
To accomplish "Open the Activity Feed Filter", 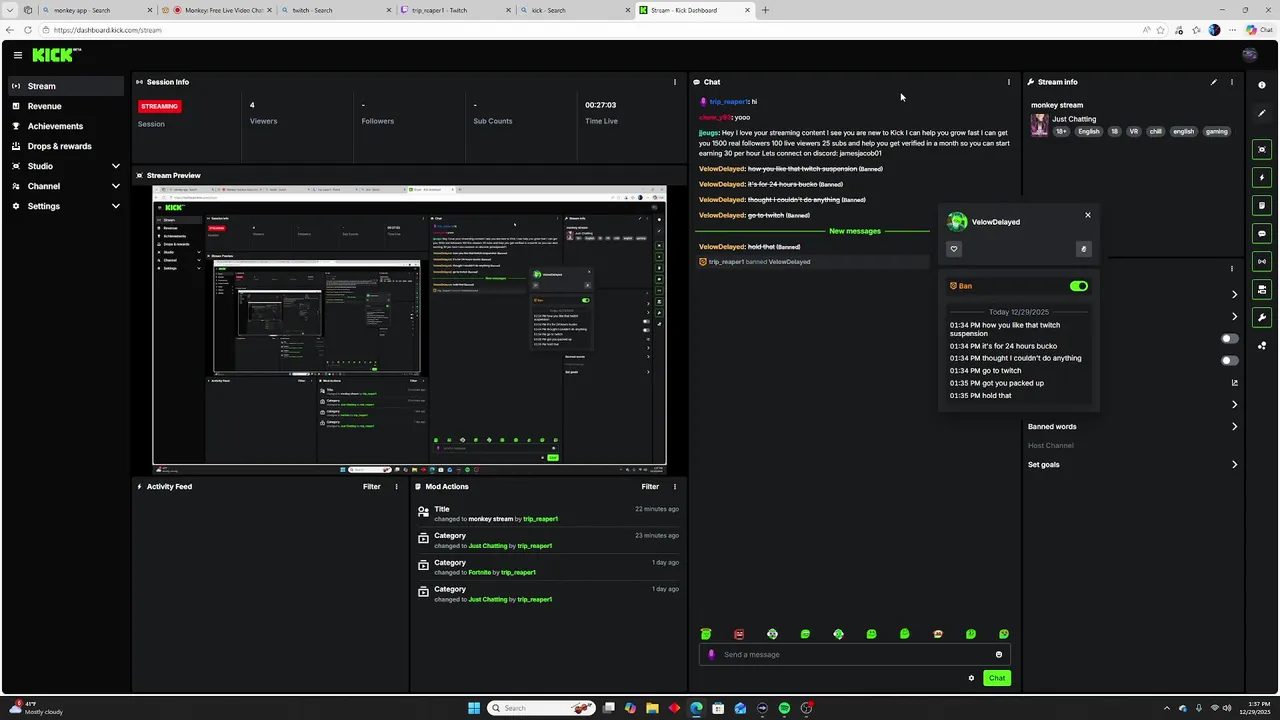I will [371, 487].
